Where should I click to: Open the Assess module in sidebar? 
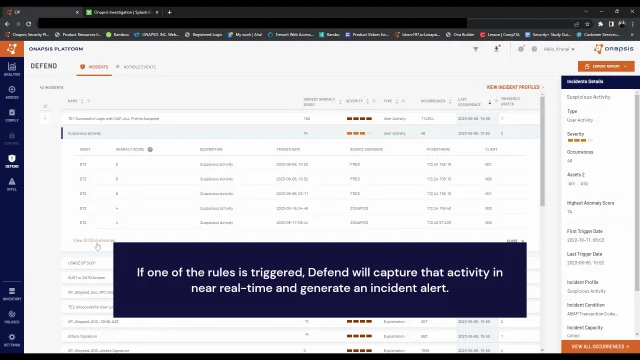point(12,92)
